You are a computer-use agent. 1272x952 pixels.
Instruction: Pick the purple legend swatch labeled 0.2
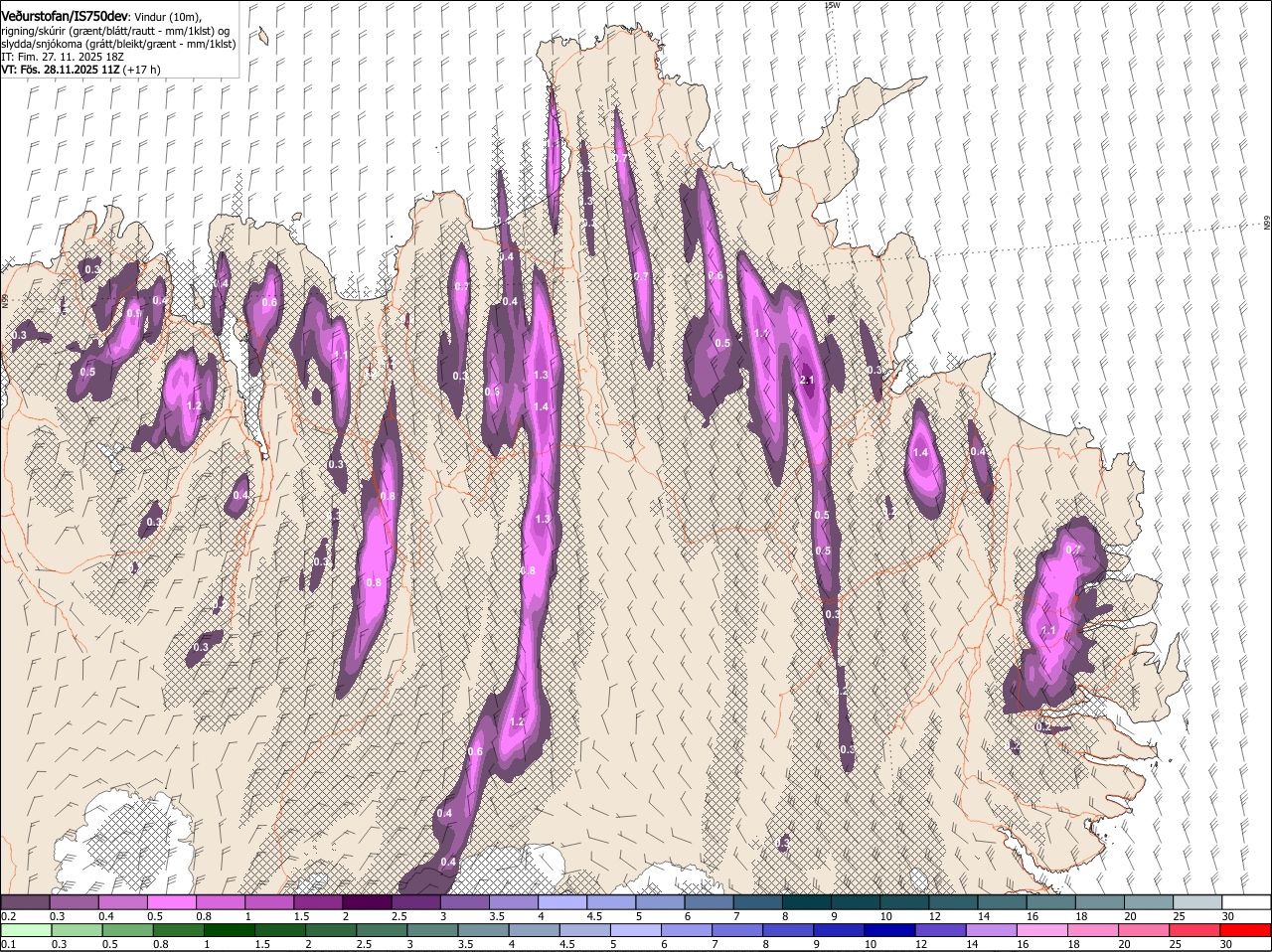coord(25,902)
